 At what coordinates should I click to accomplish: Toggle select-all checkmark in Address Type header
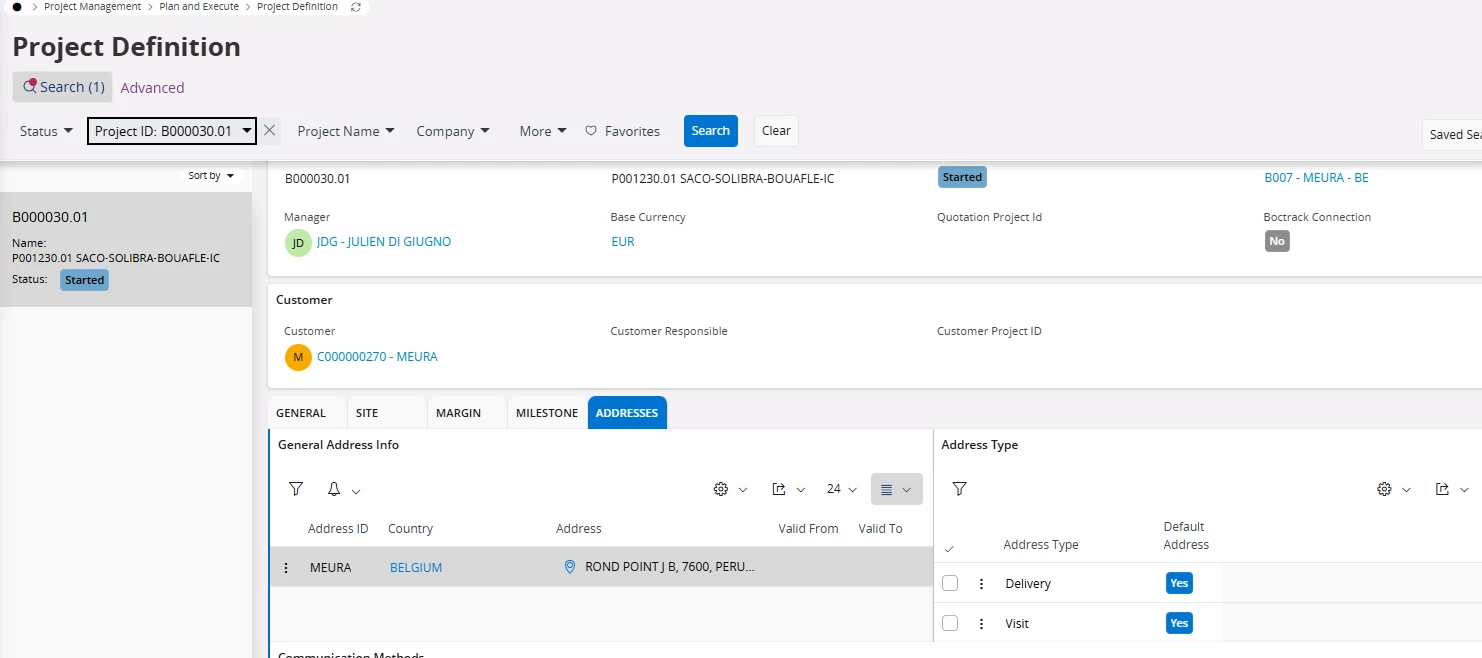pos(949,549)
